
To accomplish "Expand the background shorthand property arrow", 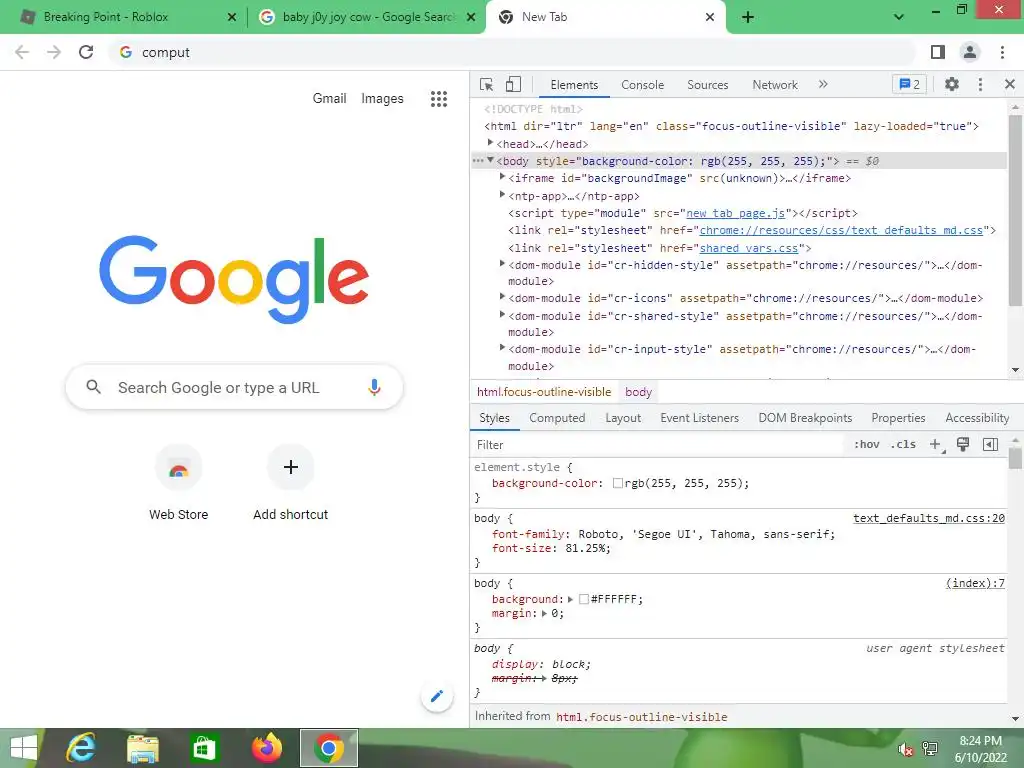I will (570, 600).
